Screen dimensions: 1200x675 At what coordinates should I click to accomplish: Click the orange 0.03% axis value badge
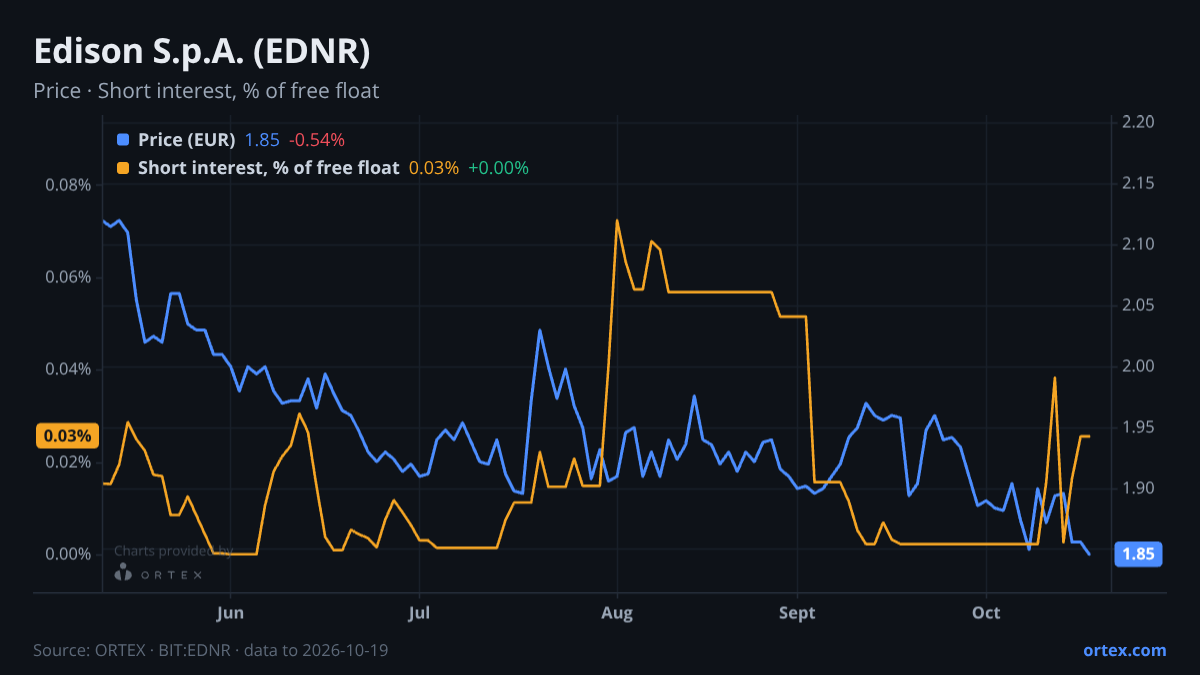pyautogui.click(x=68, y=436)
